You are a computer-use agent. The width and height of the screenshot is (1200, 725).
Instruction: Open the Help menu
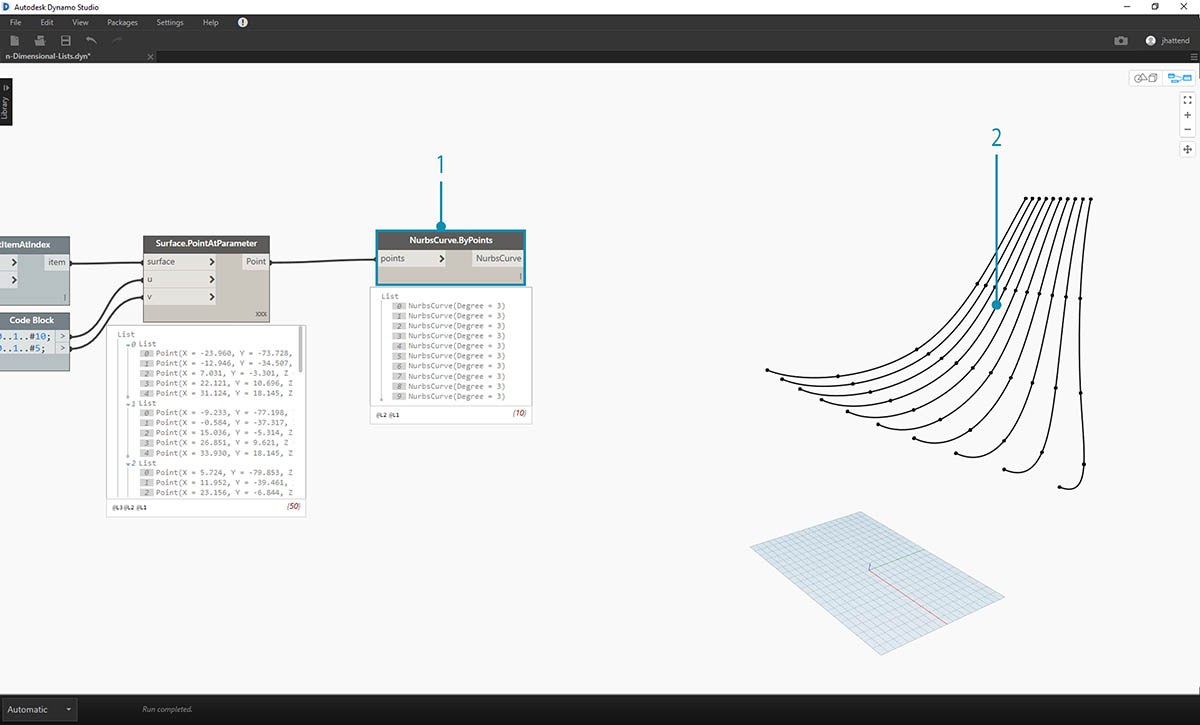pos(210,22)
